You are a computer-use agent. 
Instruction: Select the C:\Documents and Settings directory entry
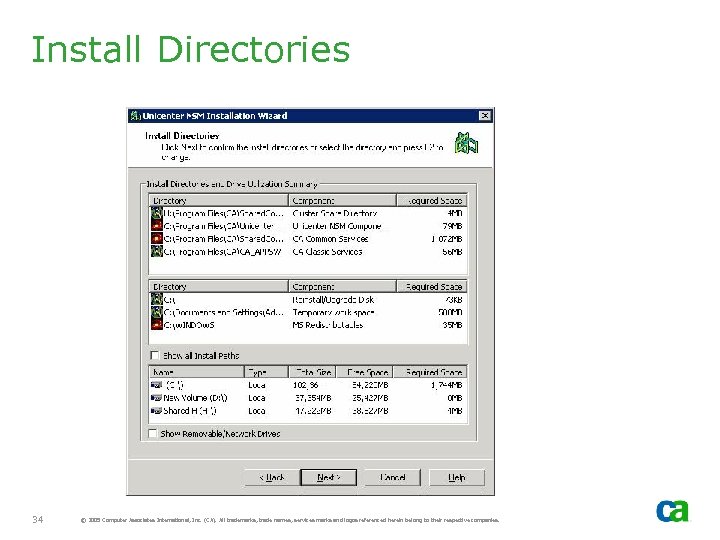[224, 312]
